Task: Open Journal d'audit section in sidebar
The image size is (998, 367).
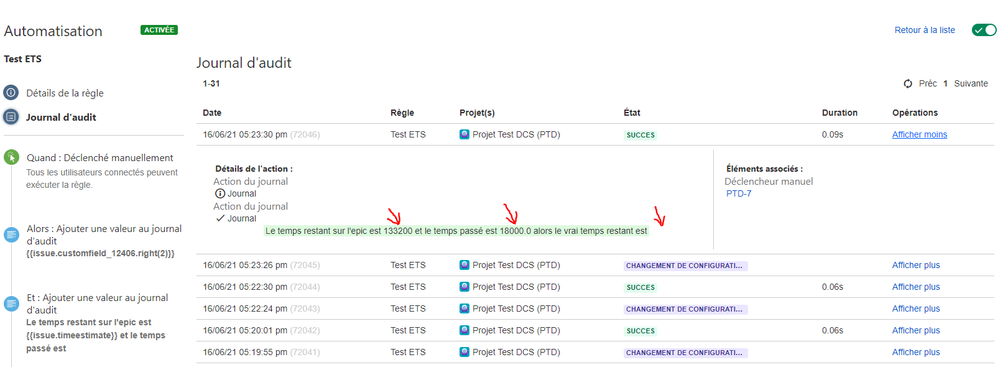Action: [61, 117]
